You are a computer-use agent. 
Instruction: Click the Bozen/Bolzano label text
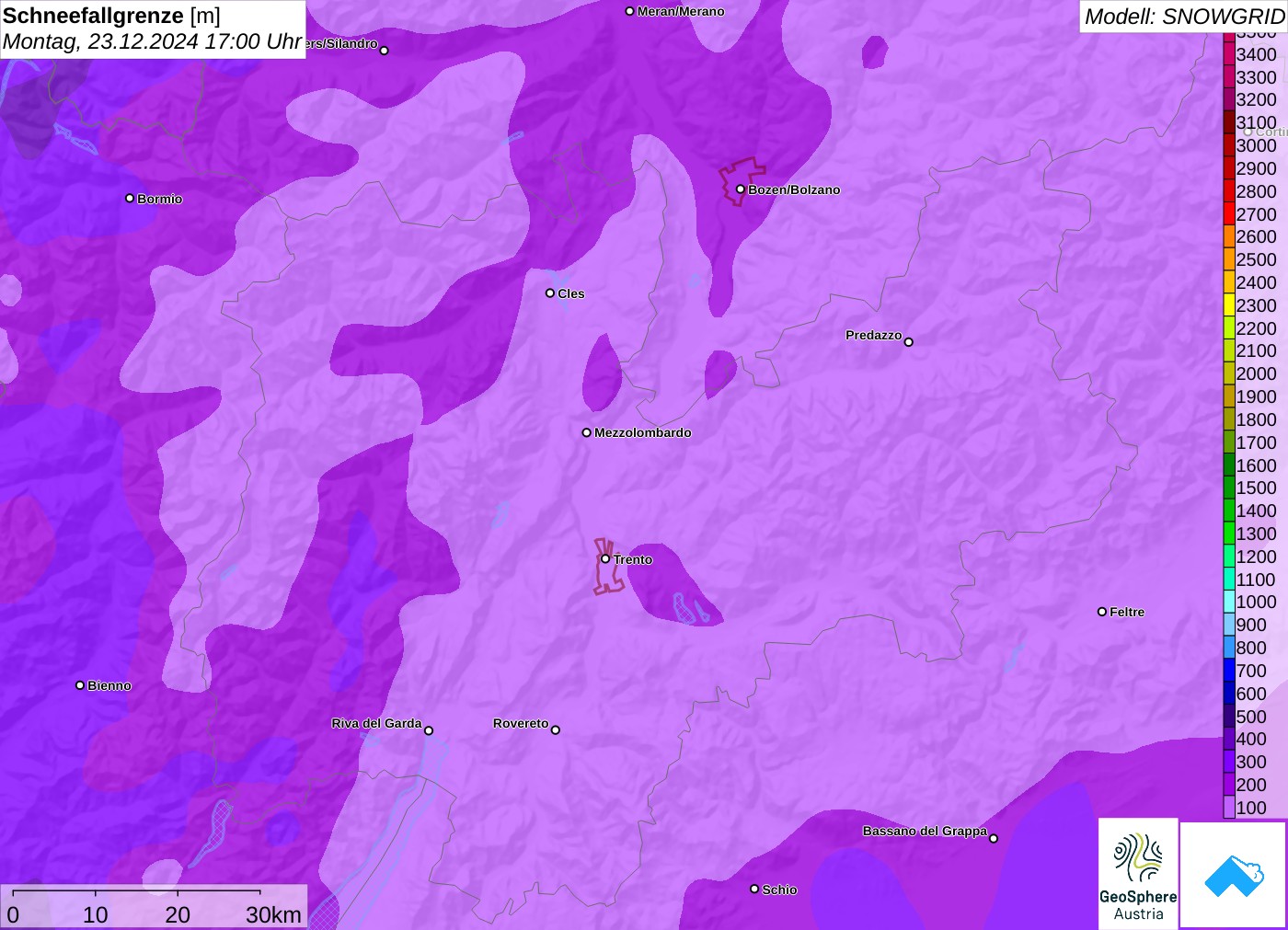point(794,189)
